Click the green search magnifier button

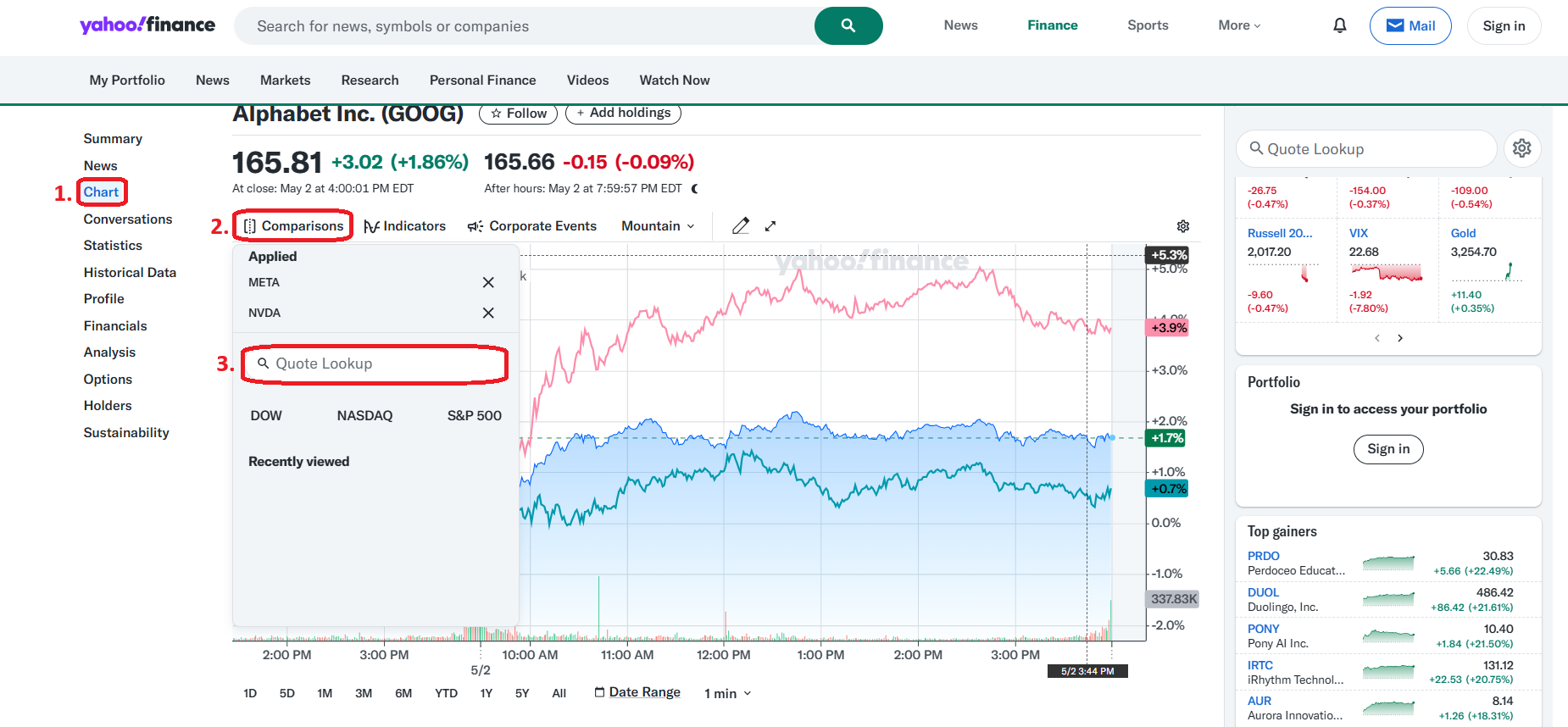[848, 25]
